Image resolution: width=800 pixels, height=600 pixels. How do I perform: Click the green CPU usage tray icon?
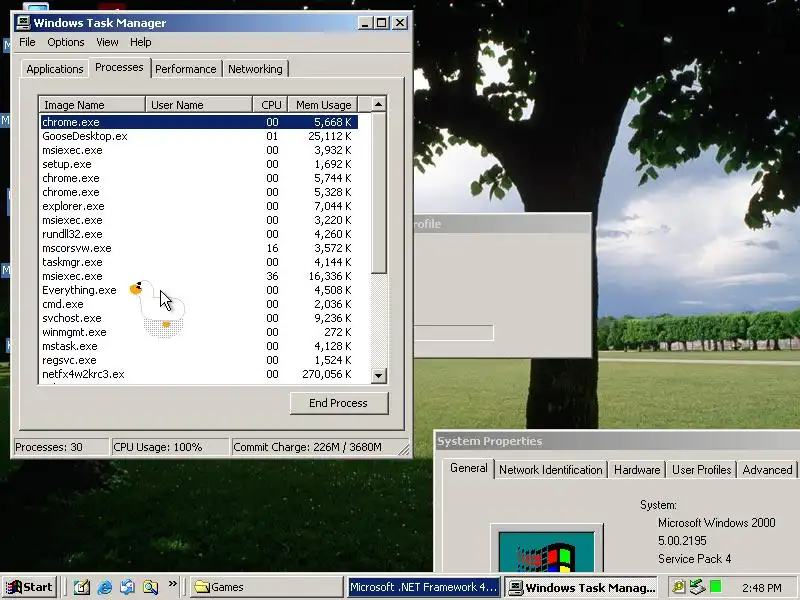715,587
